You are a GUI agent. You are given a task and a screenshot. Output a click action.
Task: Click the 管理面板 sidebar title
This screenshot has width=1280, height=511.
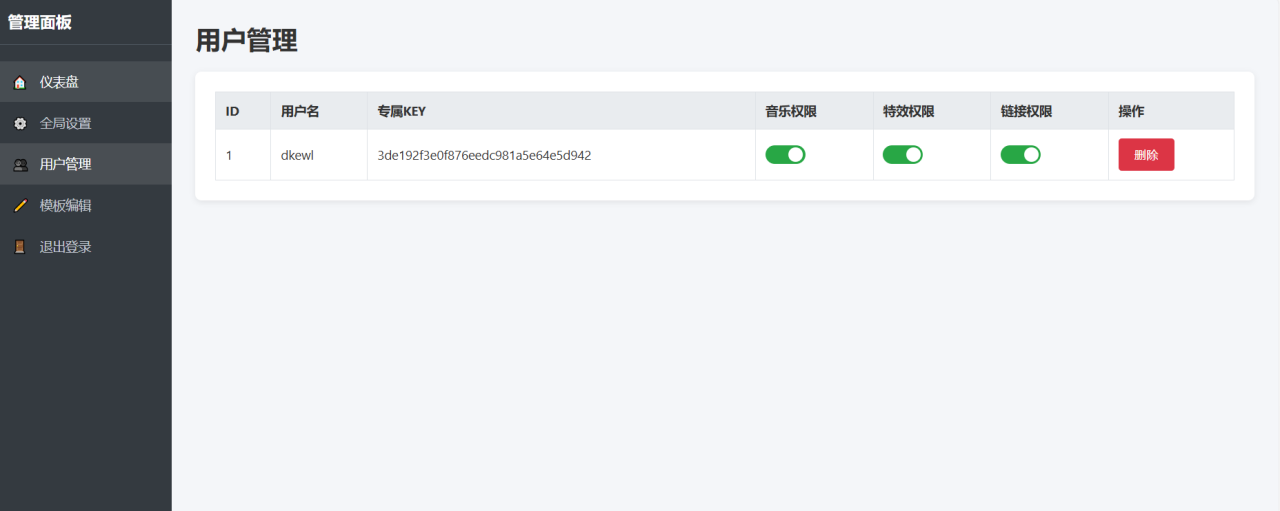point(40,22)
